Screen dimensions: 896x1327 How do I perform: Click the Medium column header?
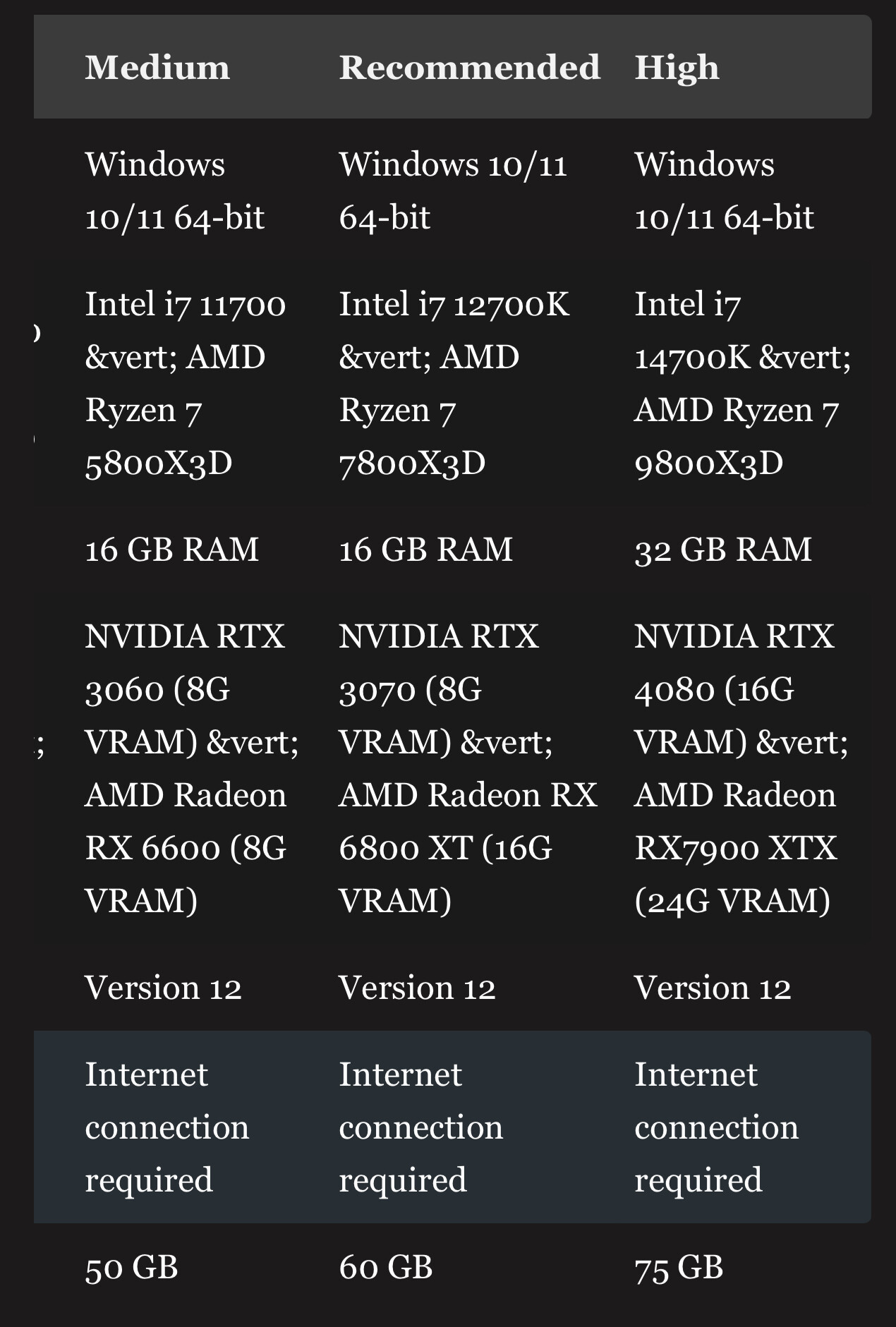click(157, 68)
